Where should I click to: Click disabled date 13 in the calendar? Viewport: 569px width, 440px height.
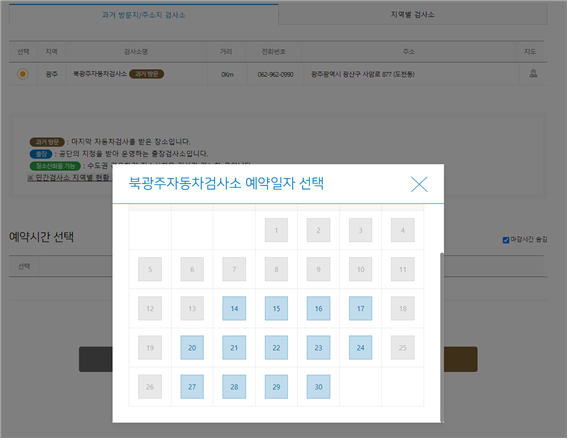pyautogui.click(x=193, y=309)
